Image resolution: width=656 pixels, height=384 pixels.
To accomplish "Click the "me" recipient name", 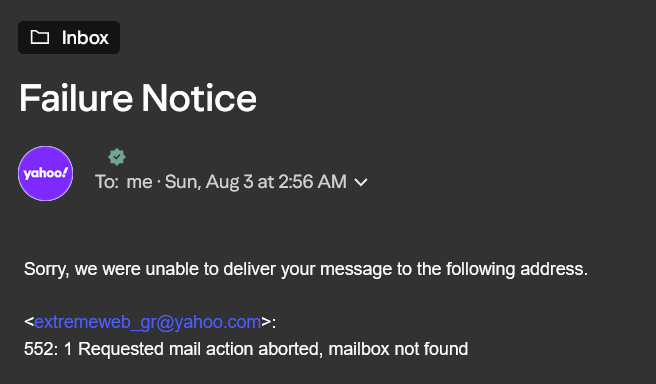I will click(139, 182).
